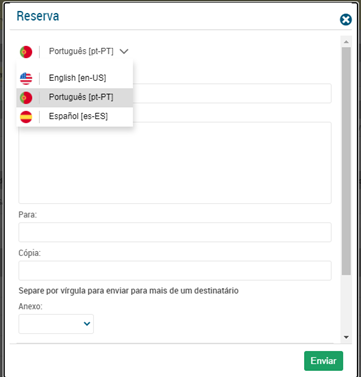This screenshot has width=361, height=377.
Task: Click inside the large message text area
Action: (175, 165)
